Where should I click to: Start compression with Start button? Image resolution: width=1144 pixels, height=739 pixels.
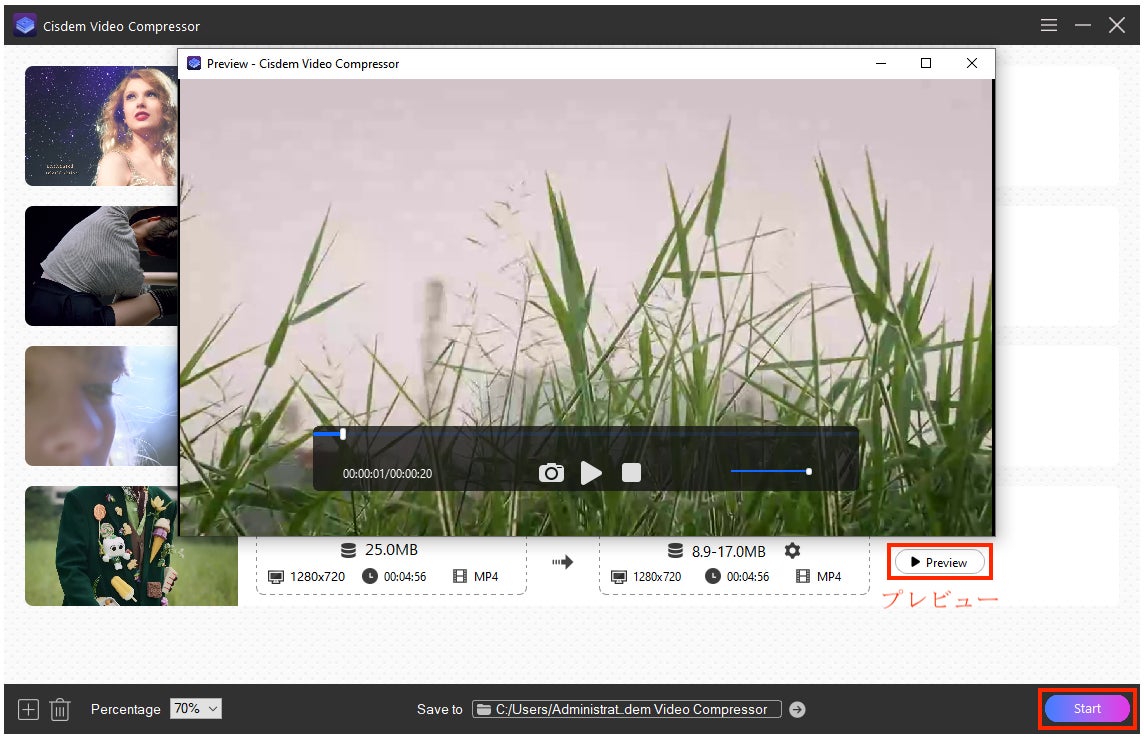point(1086,708)
